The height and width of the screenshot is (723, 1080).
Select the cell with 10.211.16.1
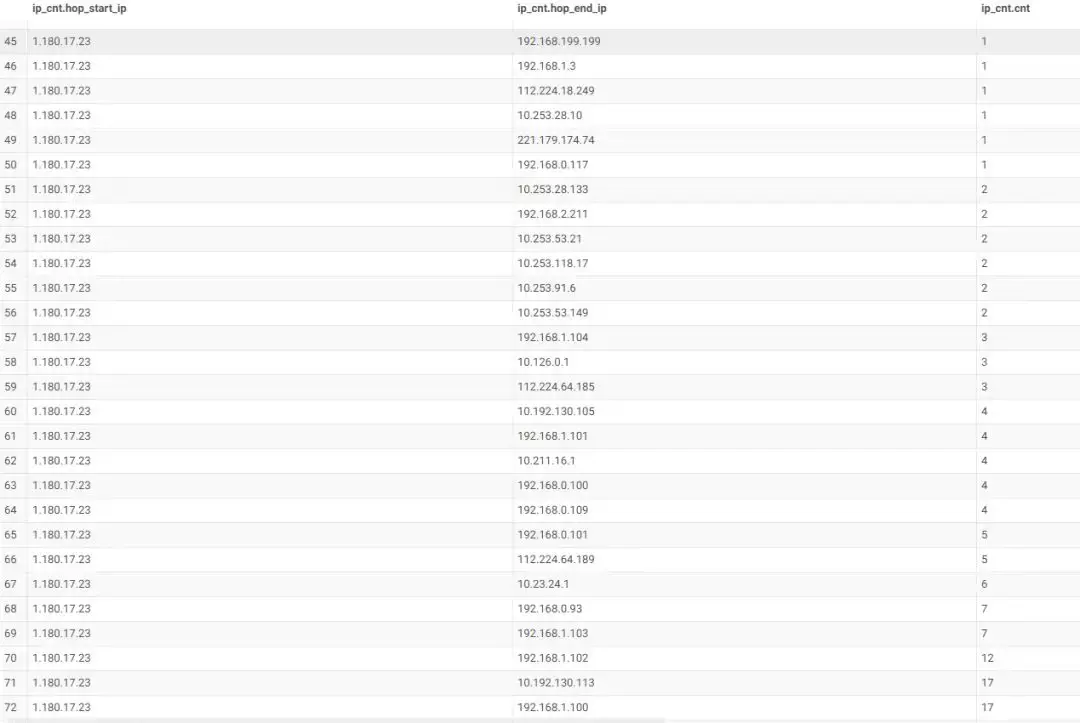point(546,461)
